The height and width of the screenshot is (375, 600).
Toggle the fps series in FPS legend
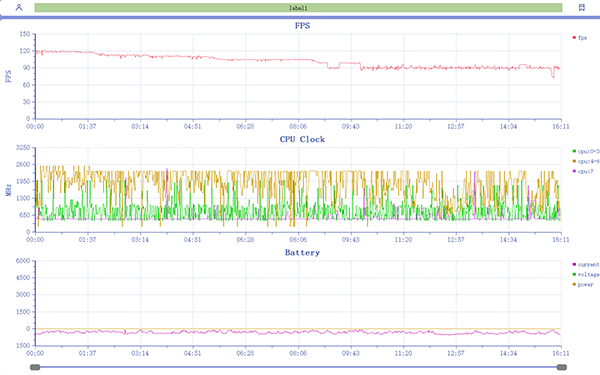point(580,38)
